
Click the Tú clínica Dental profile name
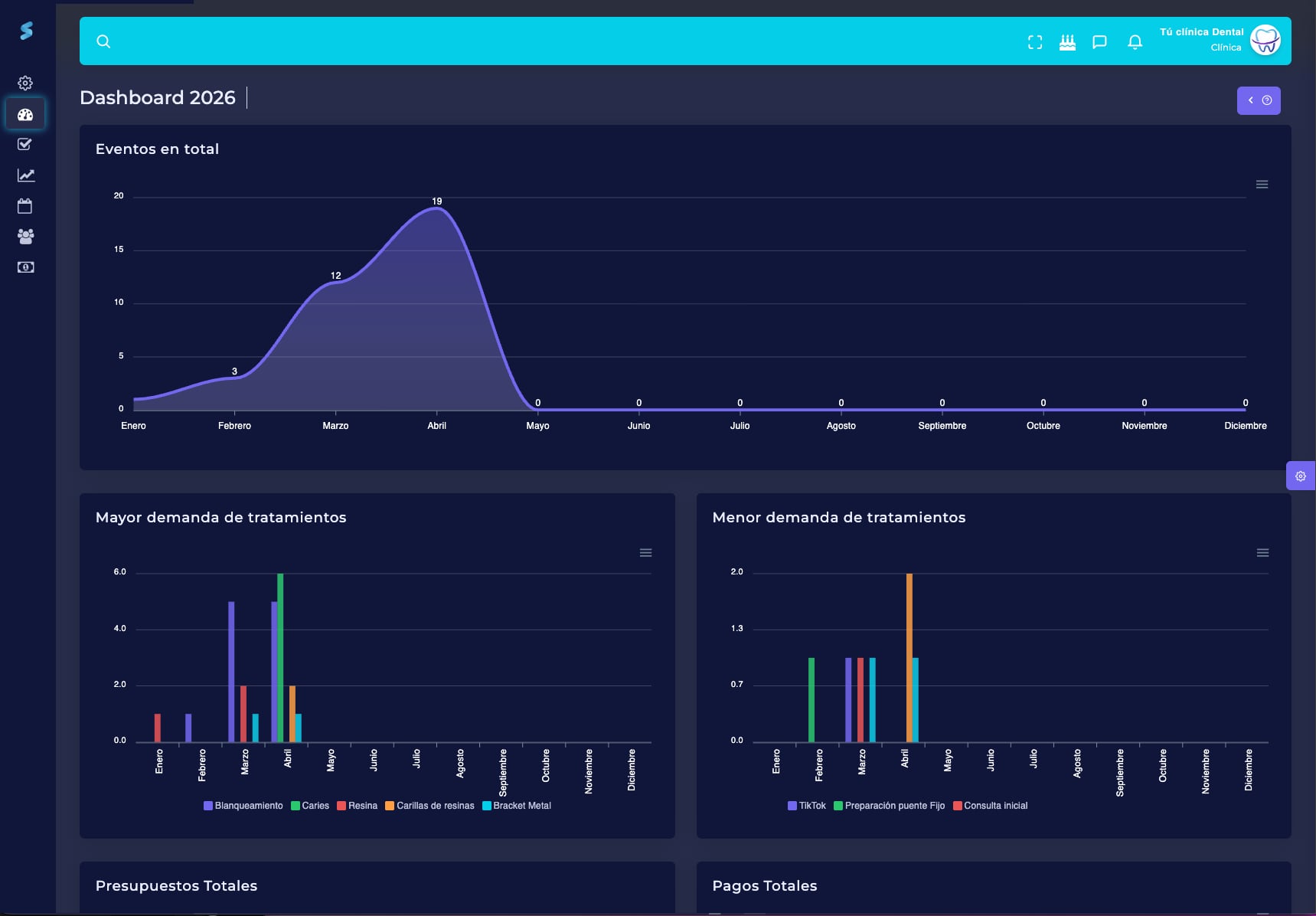pyautogui.click(x=1201, y=32)
